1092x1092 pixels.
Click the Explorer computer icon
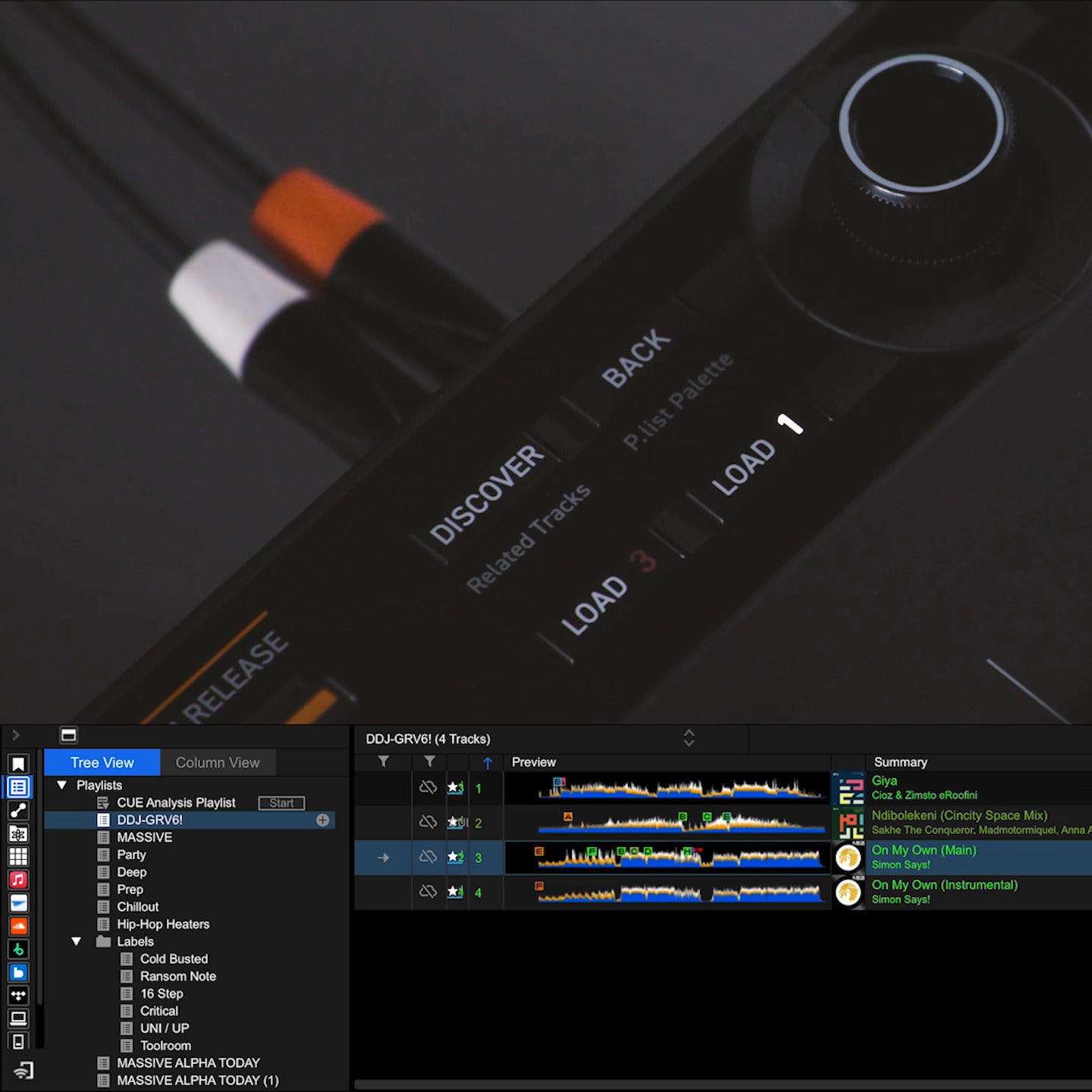tap(18, 1018)
